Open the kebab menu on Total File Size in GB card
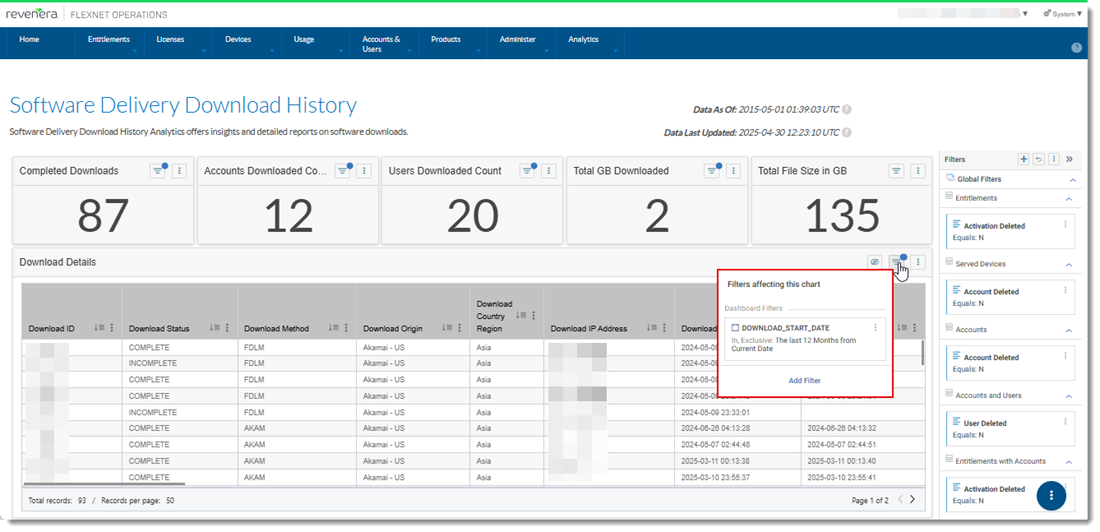This screenshot has height=532, width=1100. coord(918,171)
